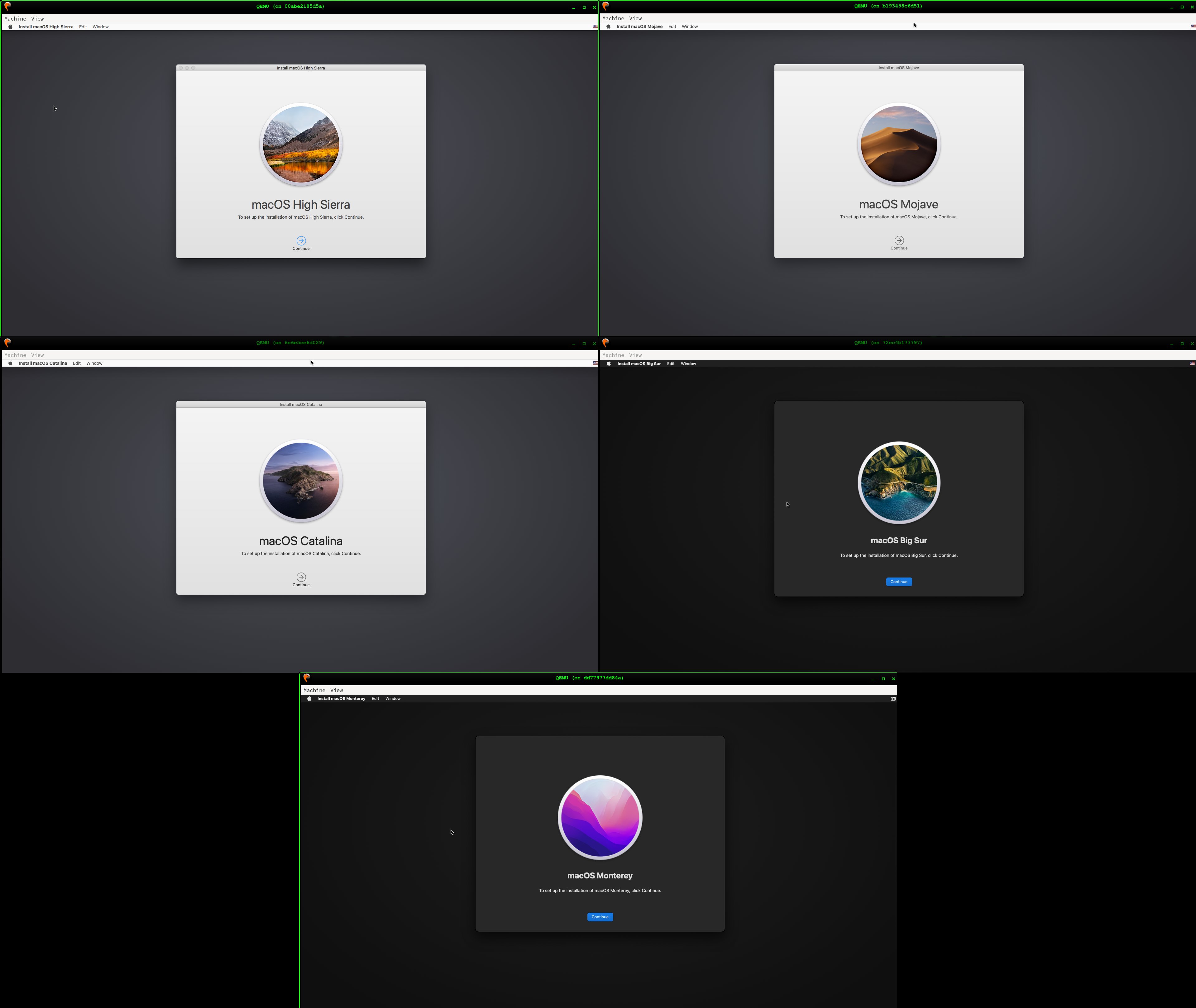Open Apple menu in Catalina window

pyautogui.click(x=10, y=364)
